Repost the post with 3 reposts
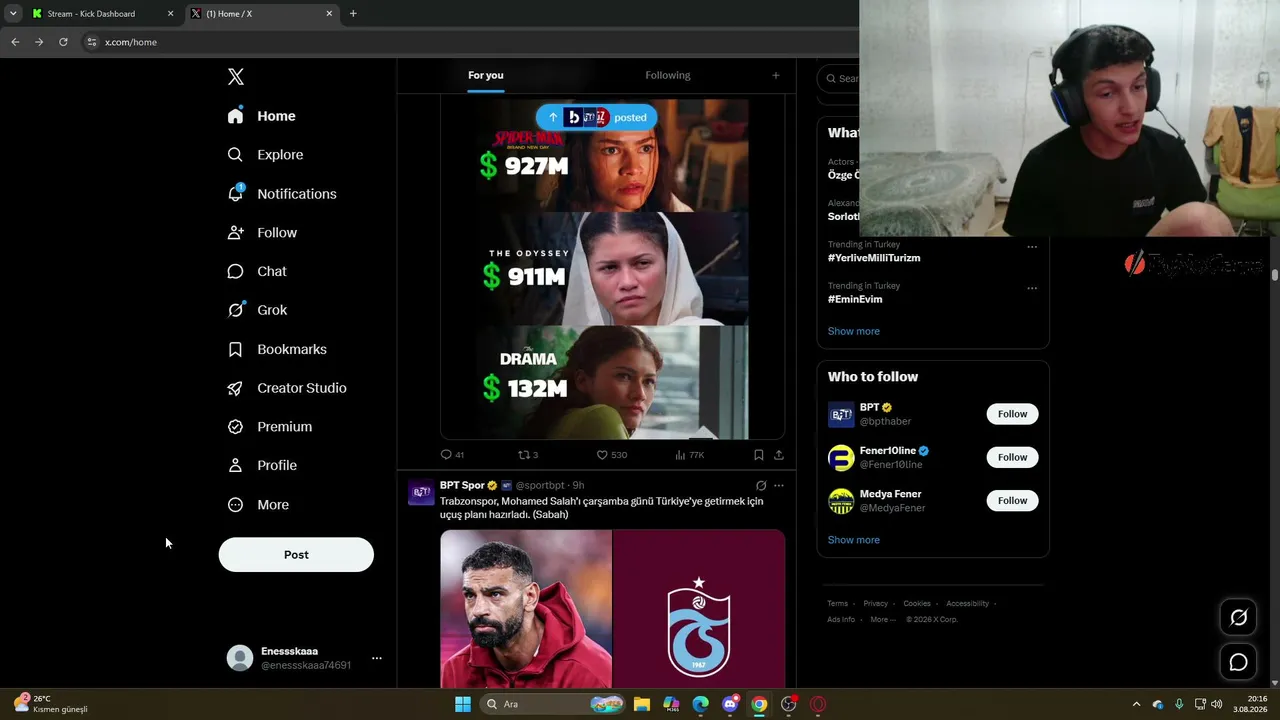The image size is (1280, 720). tap(528, 455)
